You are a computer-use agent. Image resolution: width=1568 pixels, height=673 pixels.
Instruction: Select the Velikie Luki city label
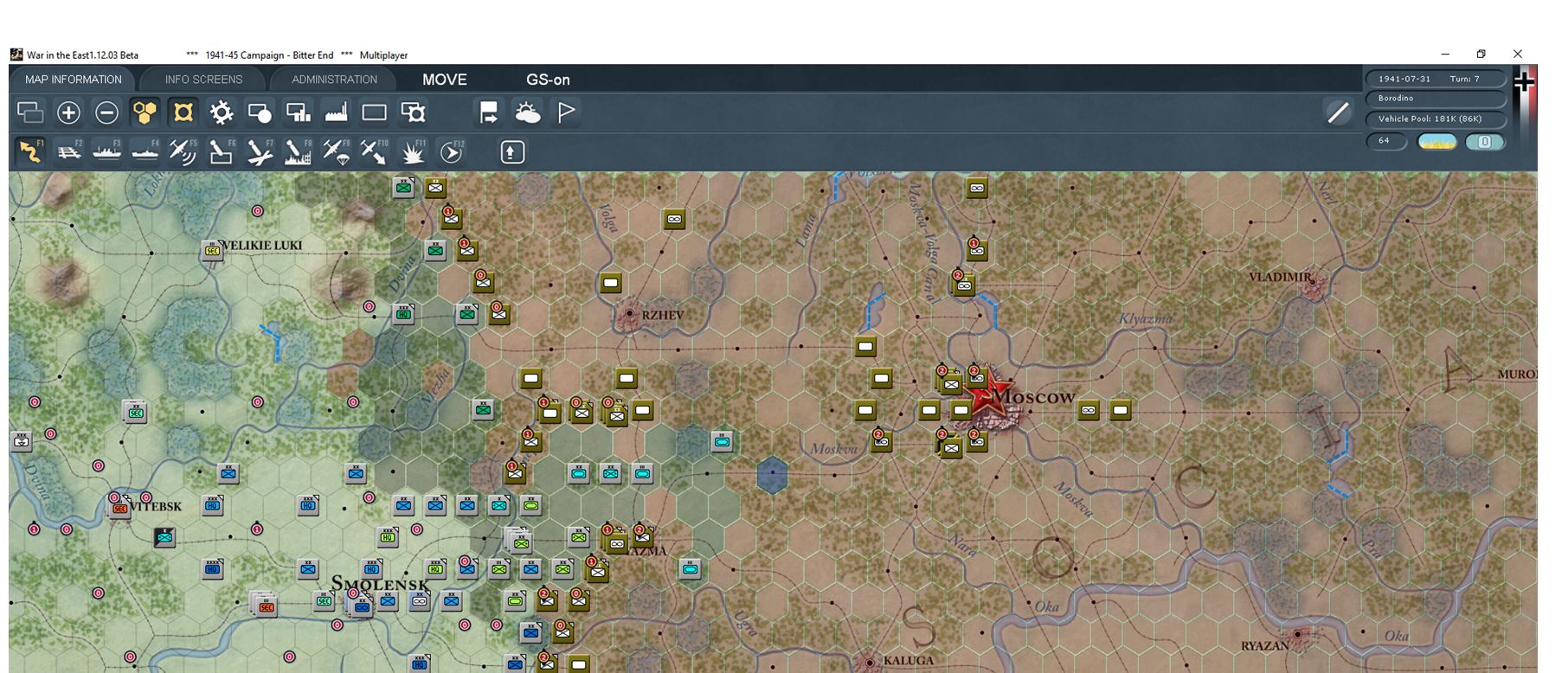263,245
